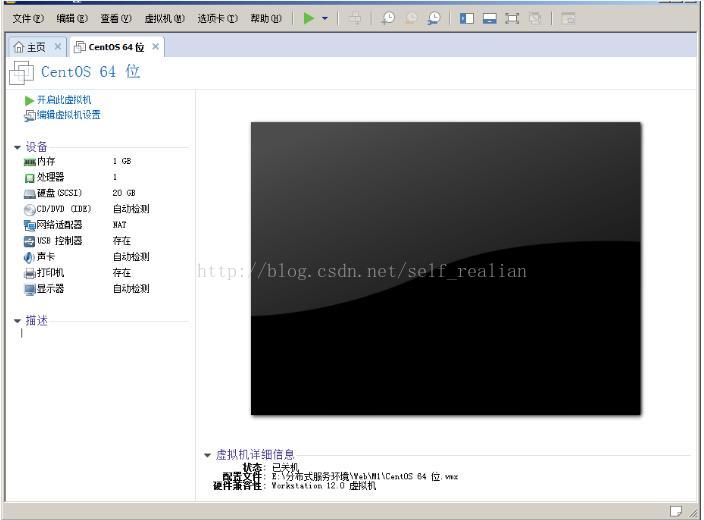Click the hard disk icon beside 硬盘
The height and width of the screenshot is (520, 704).
click(x=30, y=194)
